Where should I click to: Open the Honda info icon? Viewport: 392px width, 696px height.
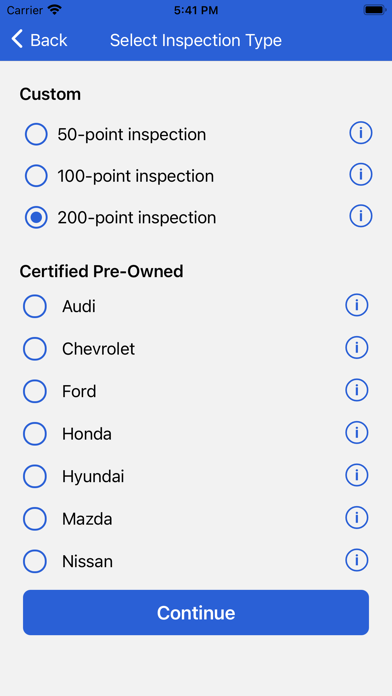tap(356, 433)
